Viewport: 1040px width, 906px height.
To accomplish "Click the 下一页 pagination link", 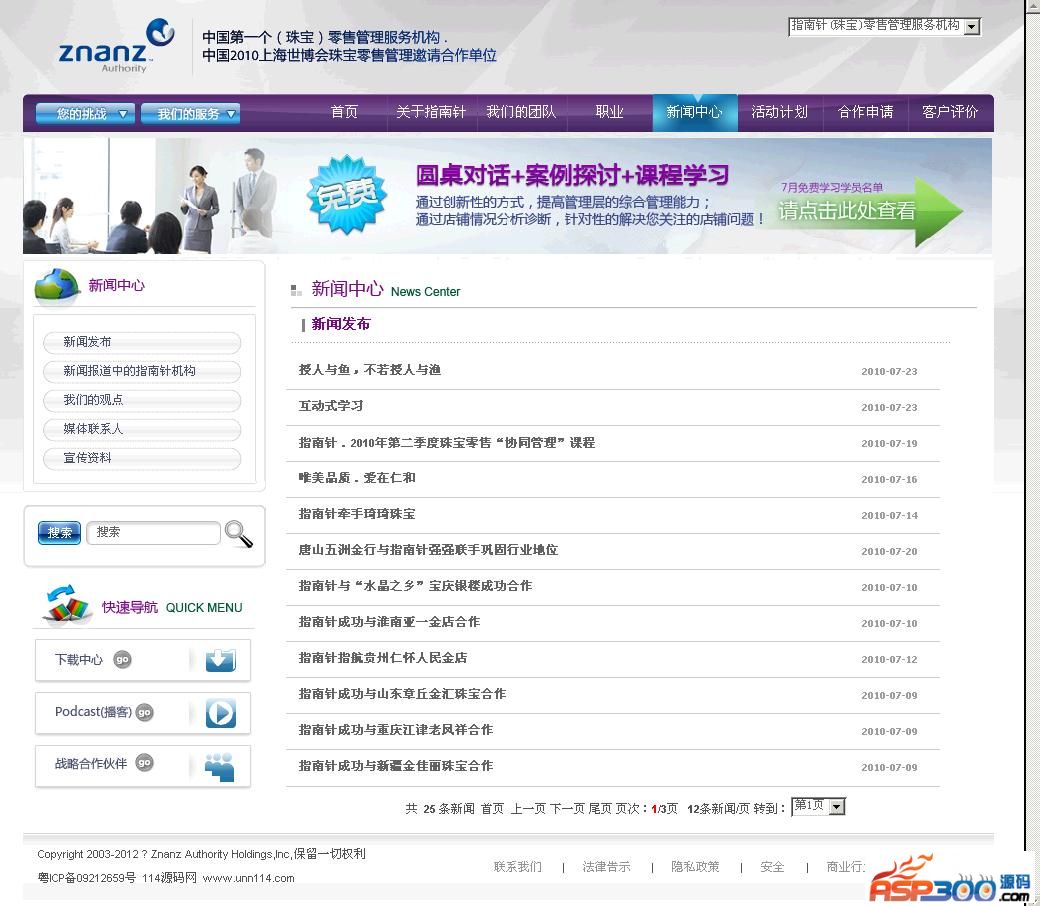I will pyautogui.click(x=567, y=809).
